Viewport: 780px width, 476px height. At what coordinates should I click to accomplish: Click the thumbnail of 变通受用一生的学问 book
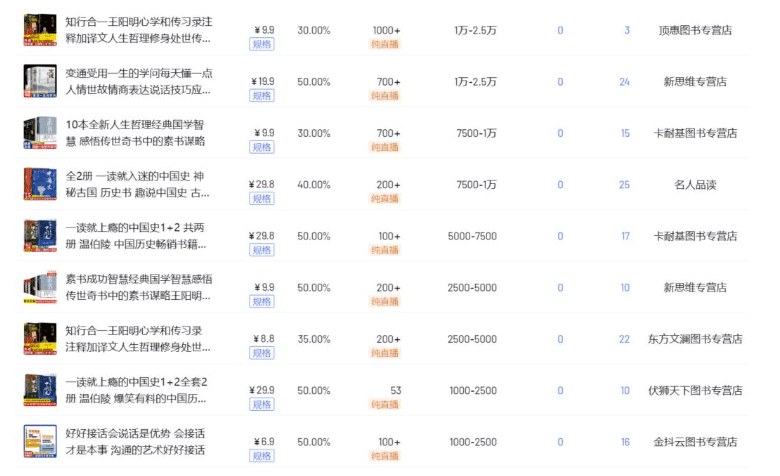point(37,81)
